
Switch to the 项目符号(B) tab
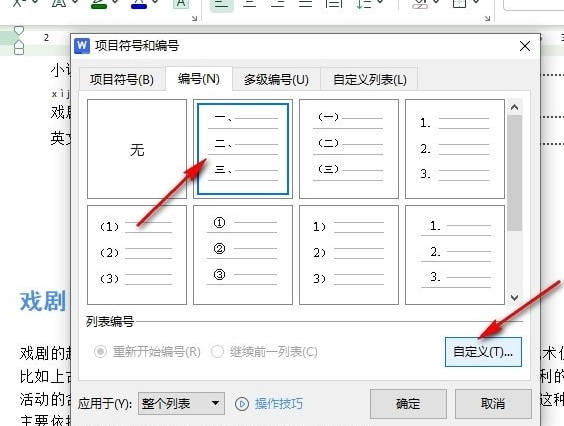(122, 79)
